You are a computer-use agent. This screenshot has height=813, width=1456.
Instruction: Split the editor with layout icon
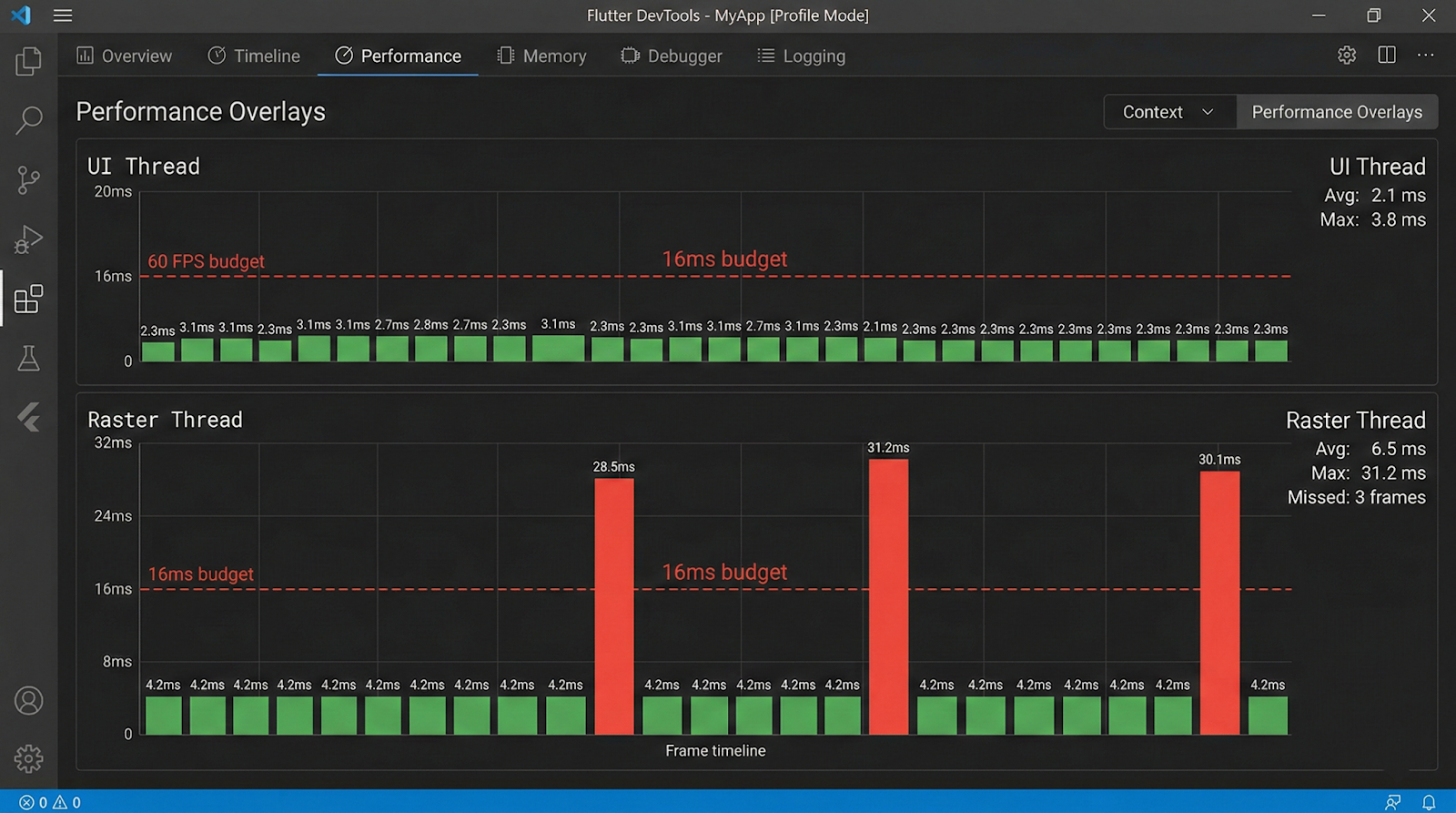pyautogui.click(x=1387, y=56)
